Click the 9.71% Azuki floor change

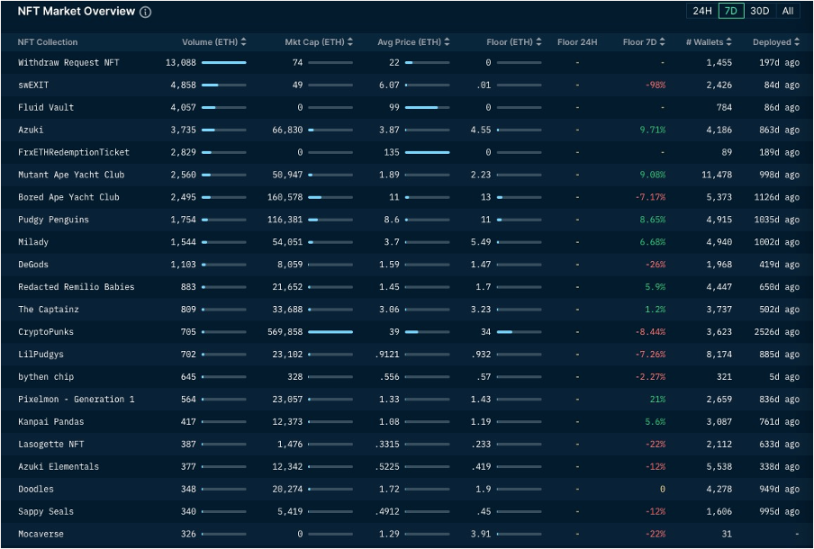click(x=652, y=130)
